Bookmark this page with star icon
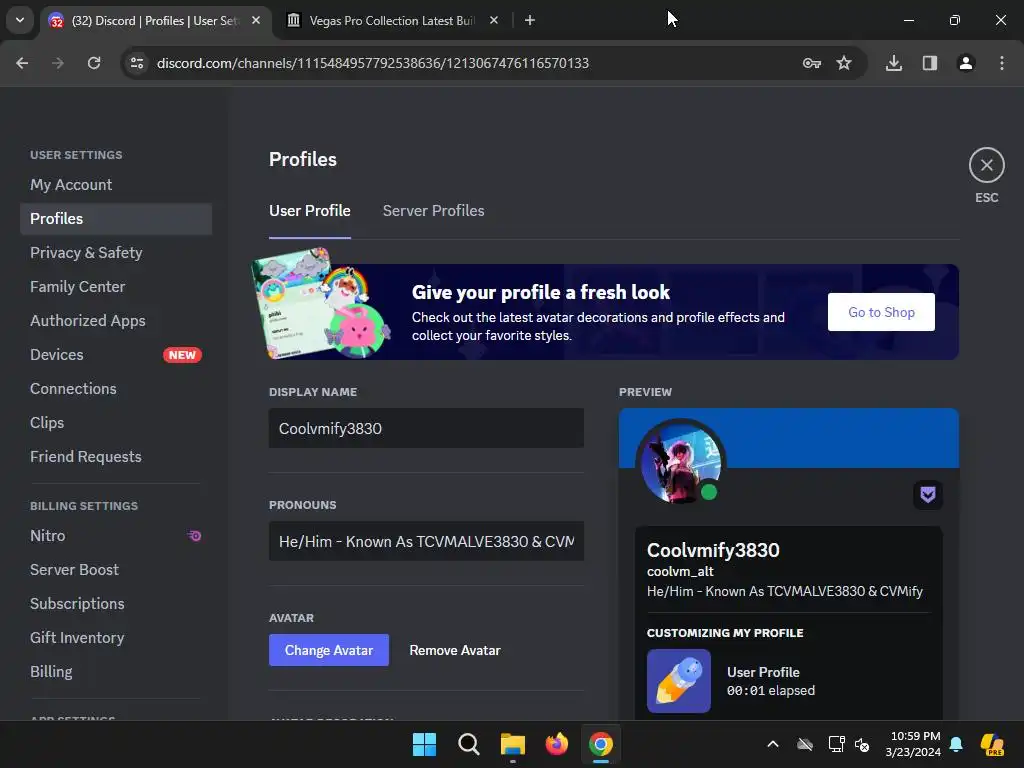The width and height of the screenshot is (1024, 768). [844, 63]
